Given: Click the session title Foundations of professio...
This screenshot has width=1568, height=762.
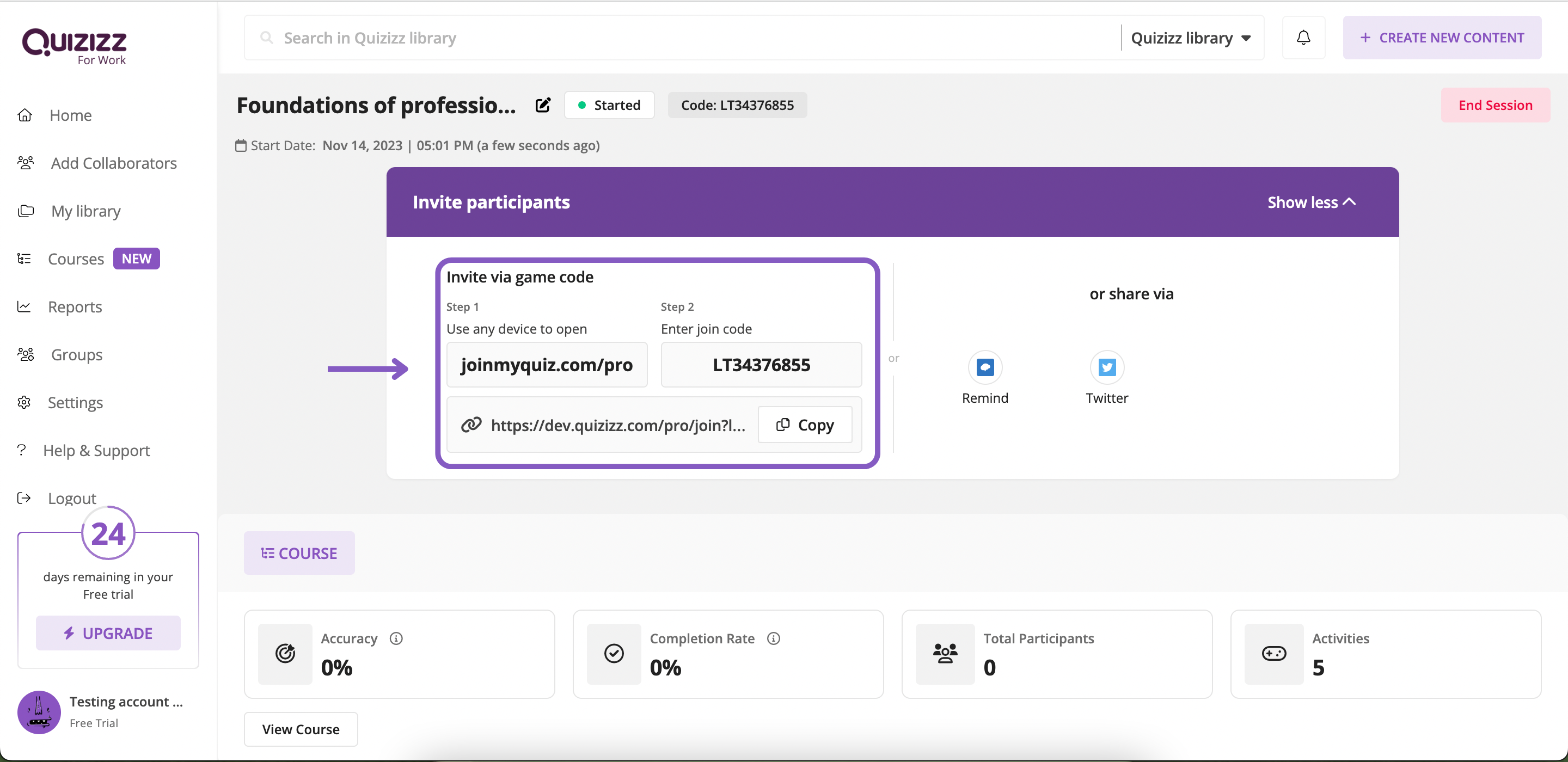Looking at the screenshot, I should (376, 105).
